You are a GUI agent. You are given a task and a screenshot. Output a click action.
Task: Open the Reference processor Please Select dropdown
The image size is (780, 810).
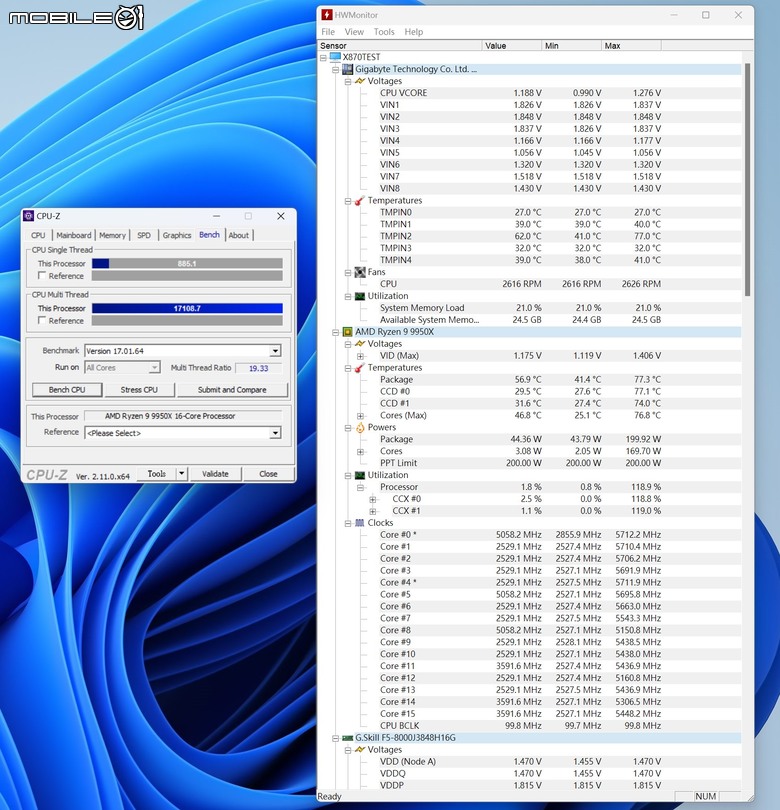click(275, 433)
